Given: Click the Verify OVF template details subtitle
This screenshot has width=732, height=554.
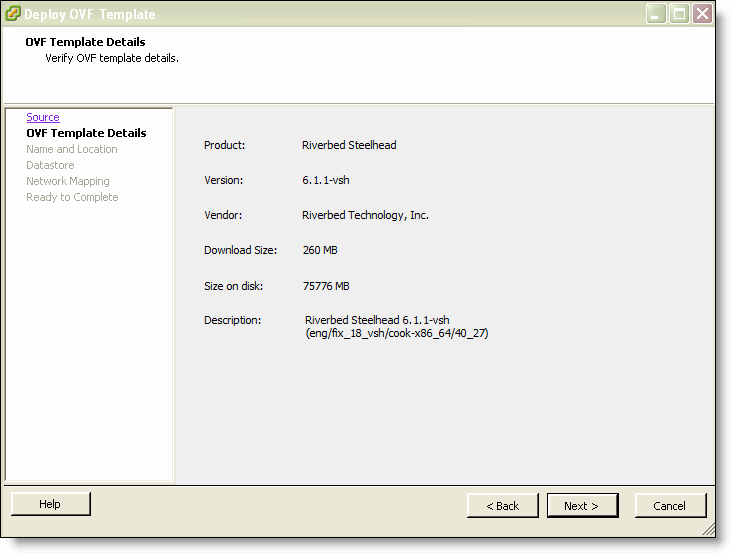Looking at the screenshot, I should [112, 58].
